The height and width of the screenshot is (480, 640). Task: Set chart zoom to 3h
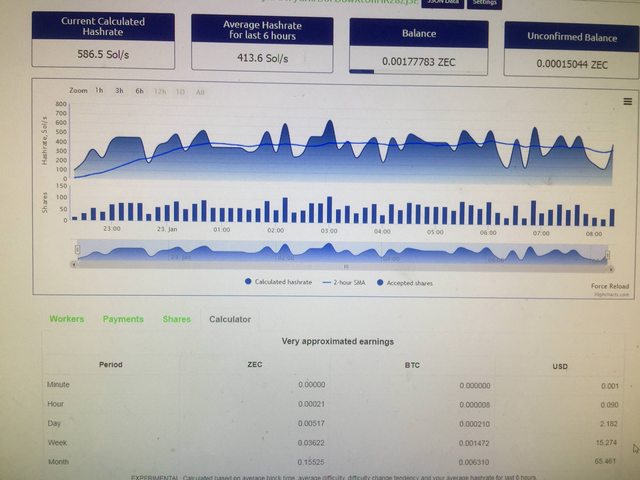coord(119,91)
